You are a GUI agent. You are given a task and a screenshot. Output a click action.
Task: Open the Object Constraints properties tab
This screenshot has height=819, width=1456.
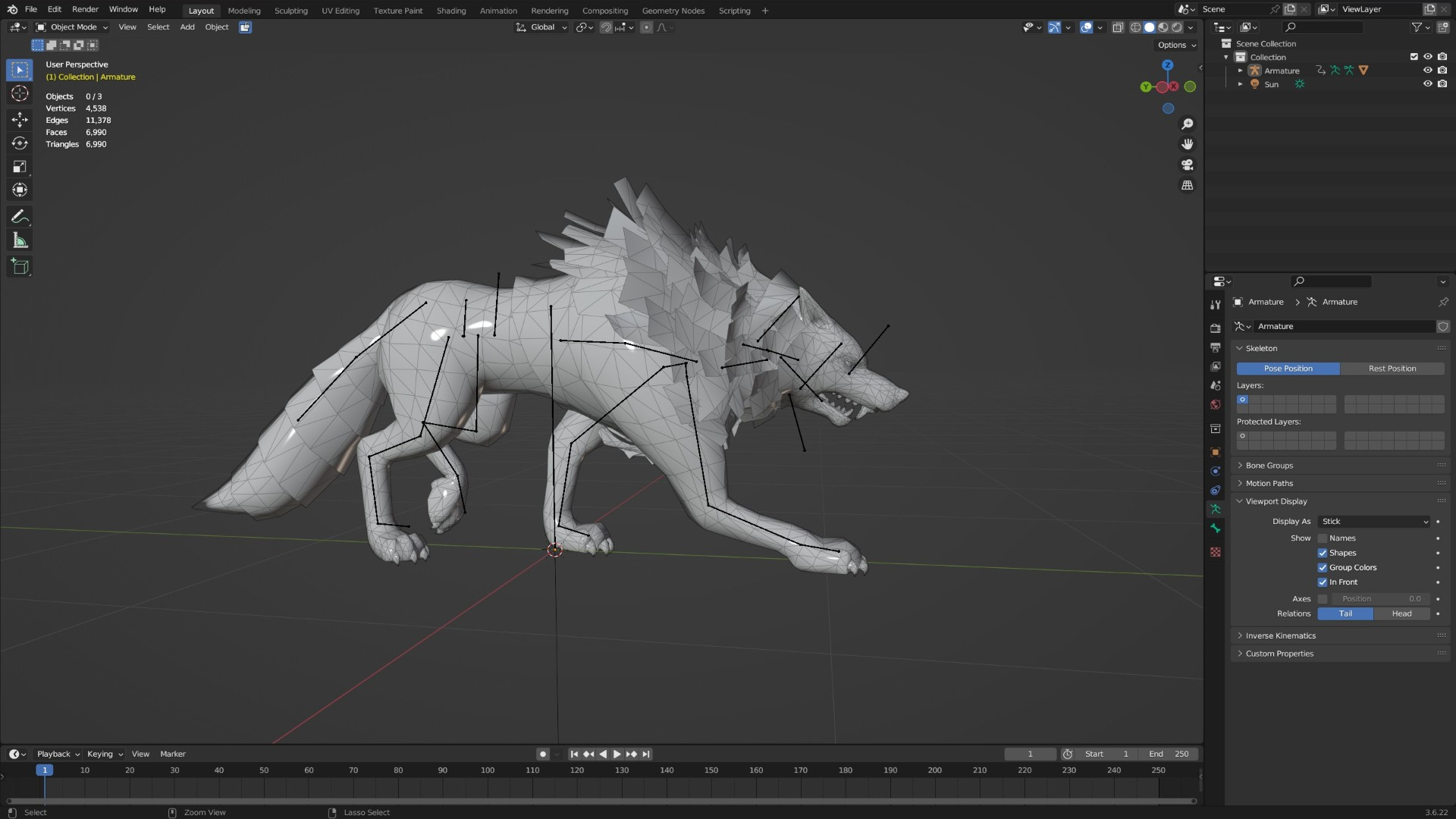[x=1216, y=490]
